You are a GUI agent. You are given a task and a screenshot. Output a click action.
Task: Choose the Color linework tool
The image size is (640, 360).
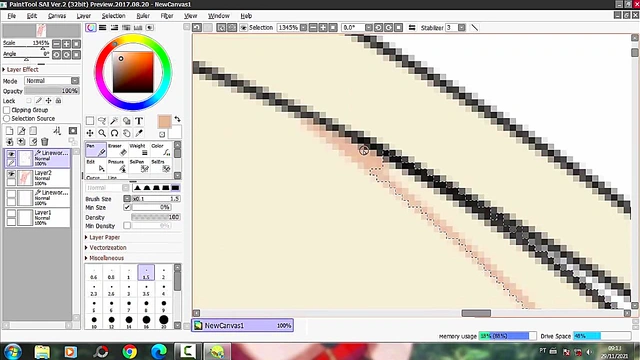click(160, 149)
